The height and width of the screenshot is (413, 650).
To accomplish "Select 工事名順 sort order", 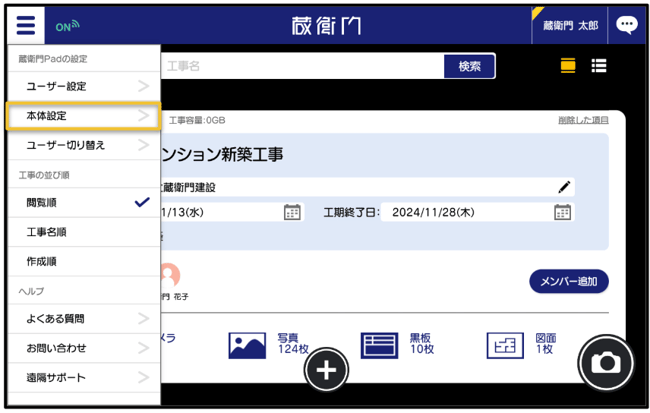I will (84, 232).
